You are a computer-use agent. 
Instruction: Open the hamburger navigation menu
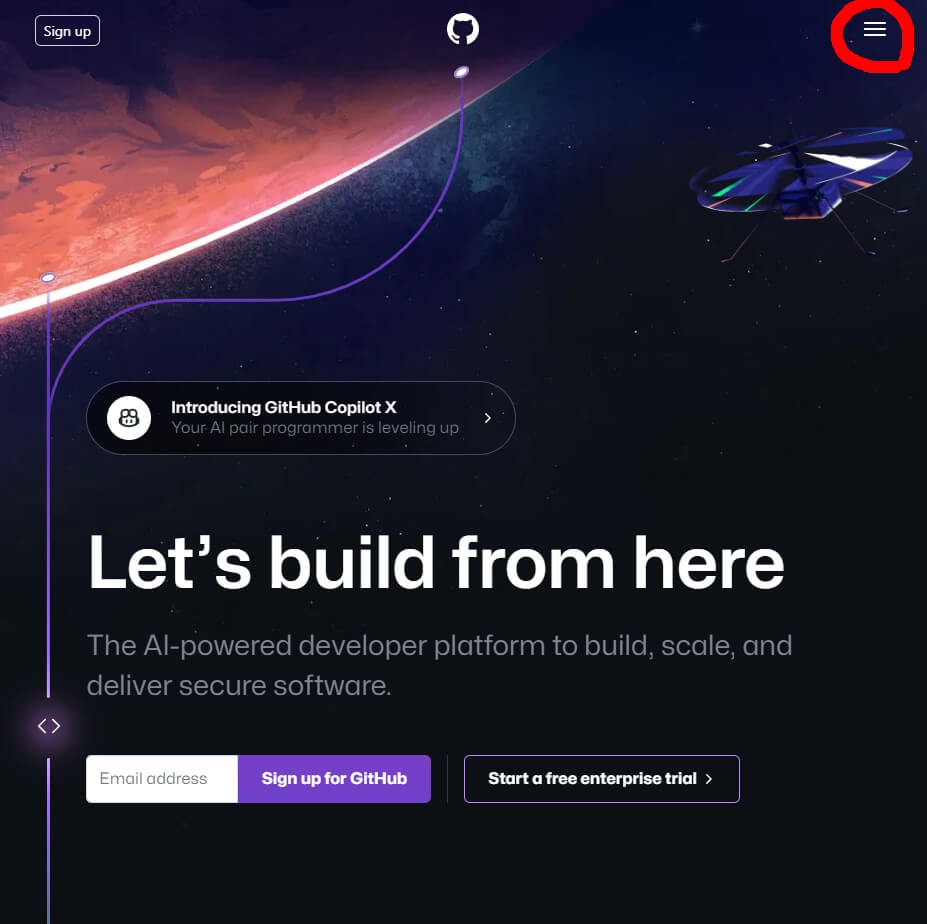pos(874,30)
